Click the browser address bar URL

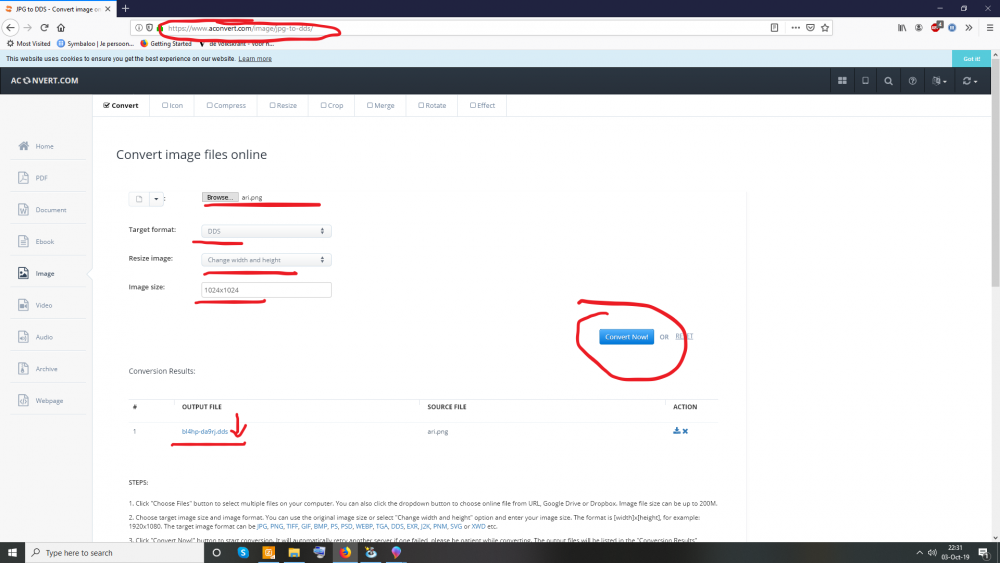click(240, 28)
